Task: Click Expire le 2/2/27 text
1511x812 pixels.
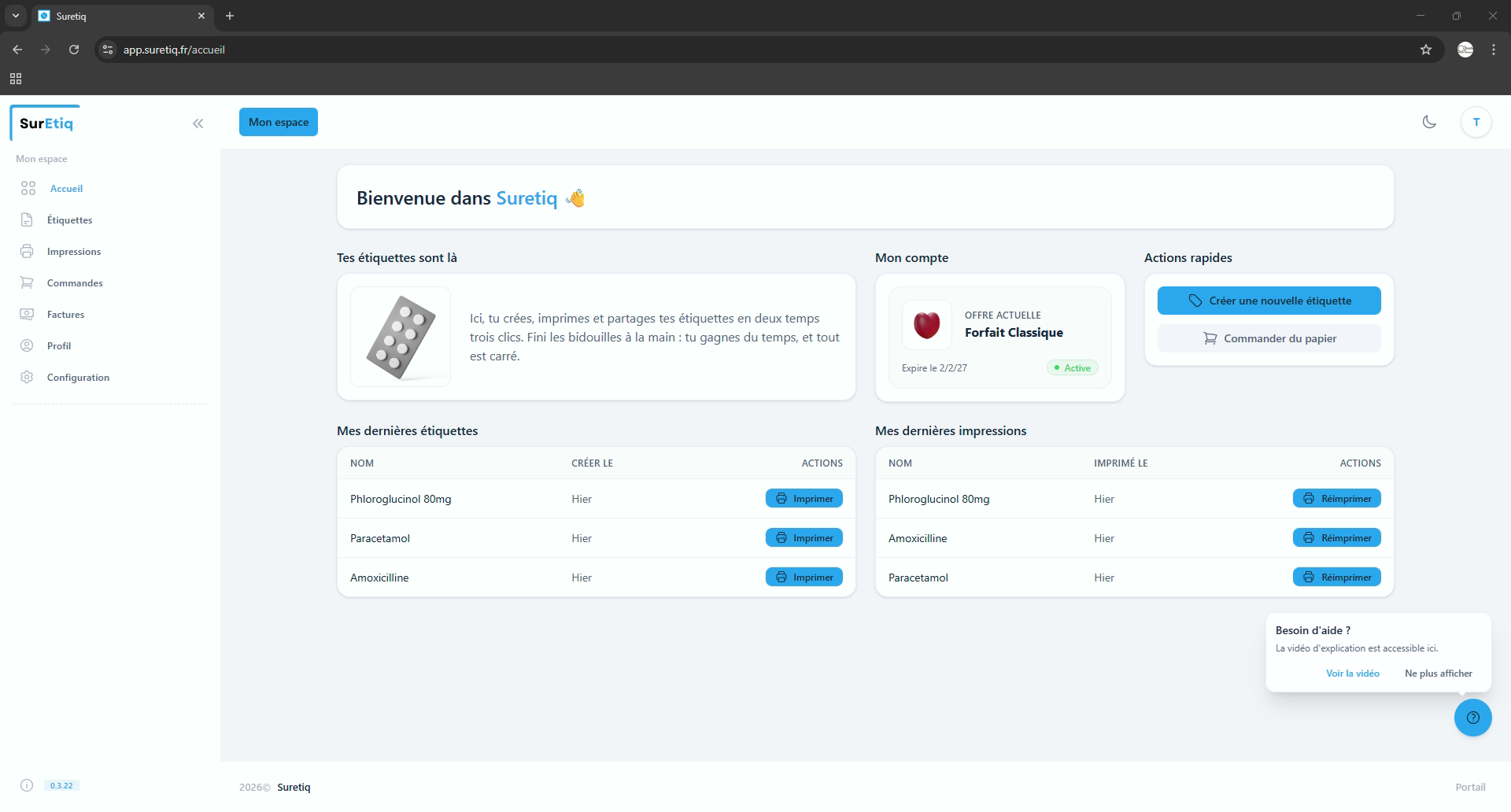Action: pos(934,367)
